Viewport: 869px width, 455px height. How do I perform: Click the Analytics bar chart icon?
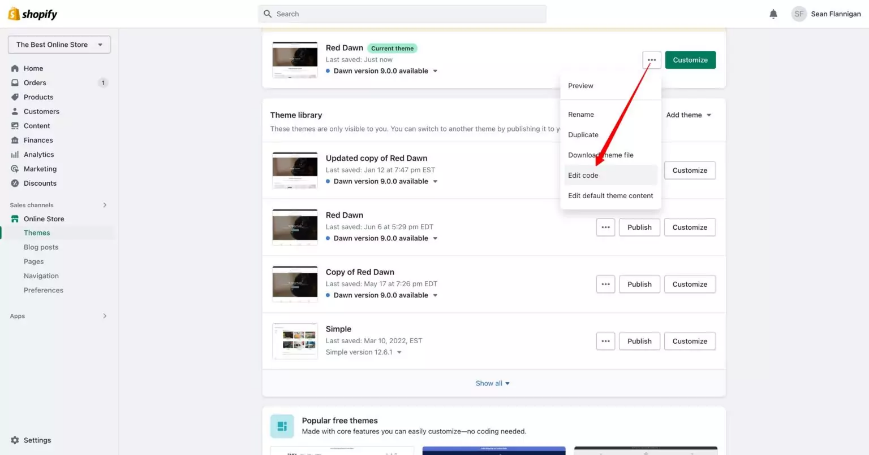coord(15,155)
